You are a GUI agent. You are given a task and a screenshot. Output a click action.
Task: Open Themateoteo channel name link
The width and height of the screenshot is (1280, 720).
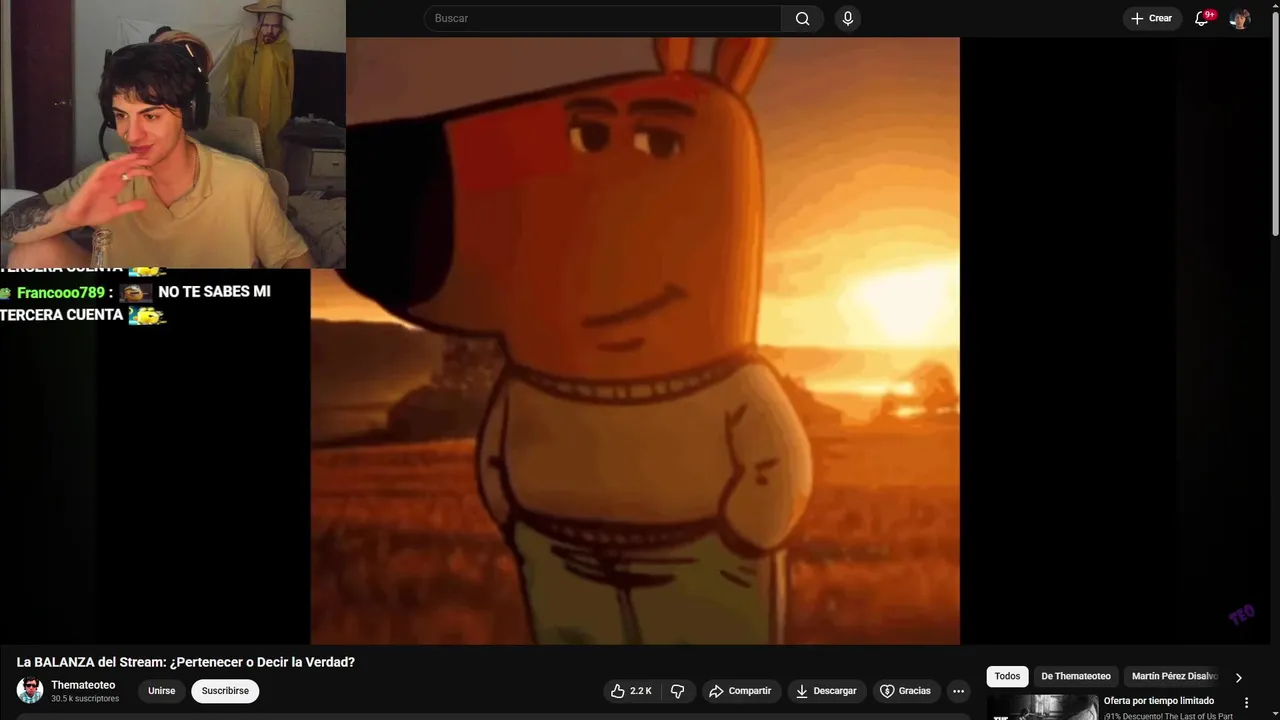pyautogui.click(x=83, y=685)
